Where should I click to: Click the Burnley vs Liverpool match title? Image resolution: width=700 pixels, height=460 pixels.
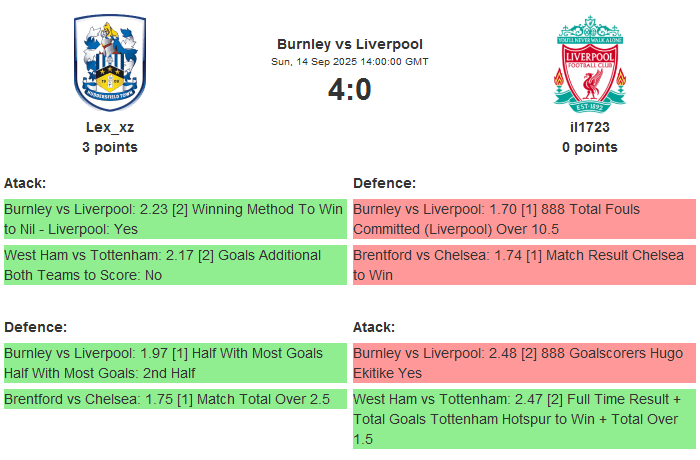point(350,44)
